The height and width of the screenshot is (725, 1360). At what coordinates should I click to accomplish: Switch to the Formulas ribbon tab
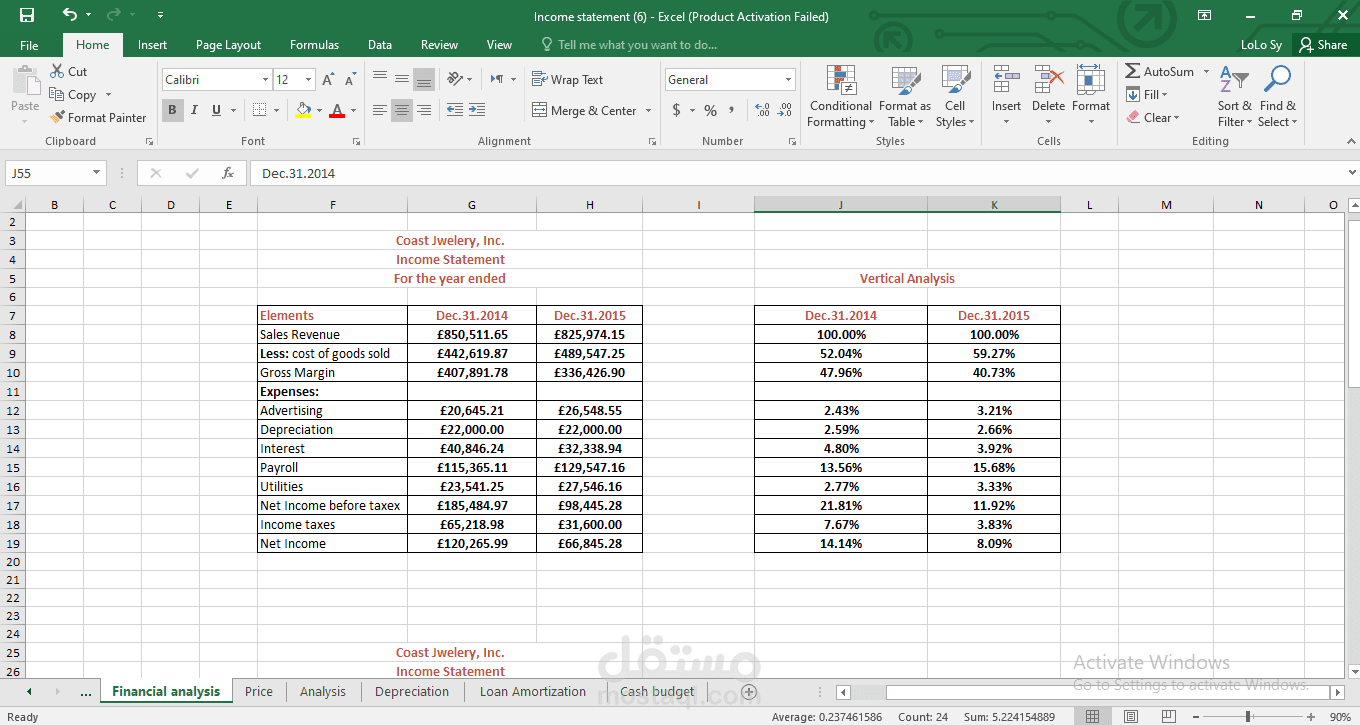pos(314,45)
